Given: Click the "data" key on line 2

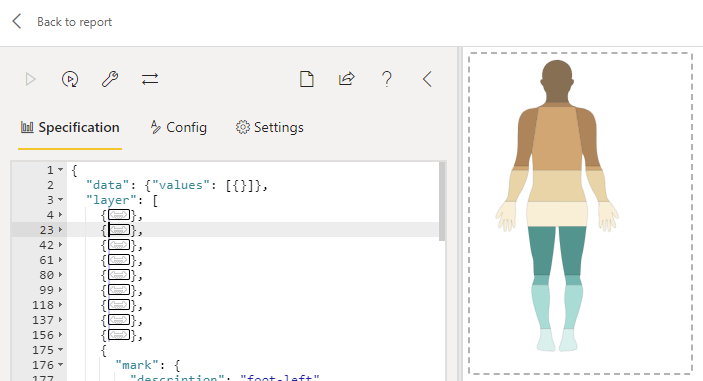Looking at the screenshot, I should [108, 185].
